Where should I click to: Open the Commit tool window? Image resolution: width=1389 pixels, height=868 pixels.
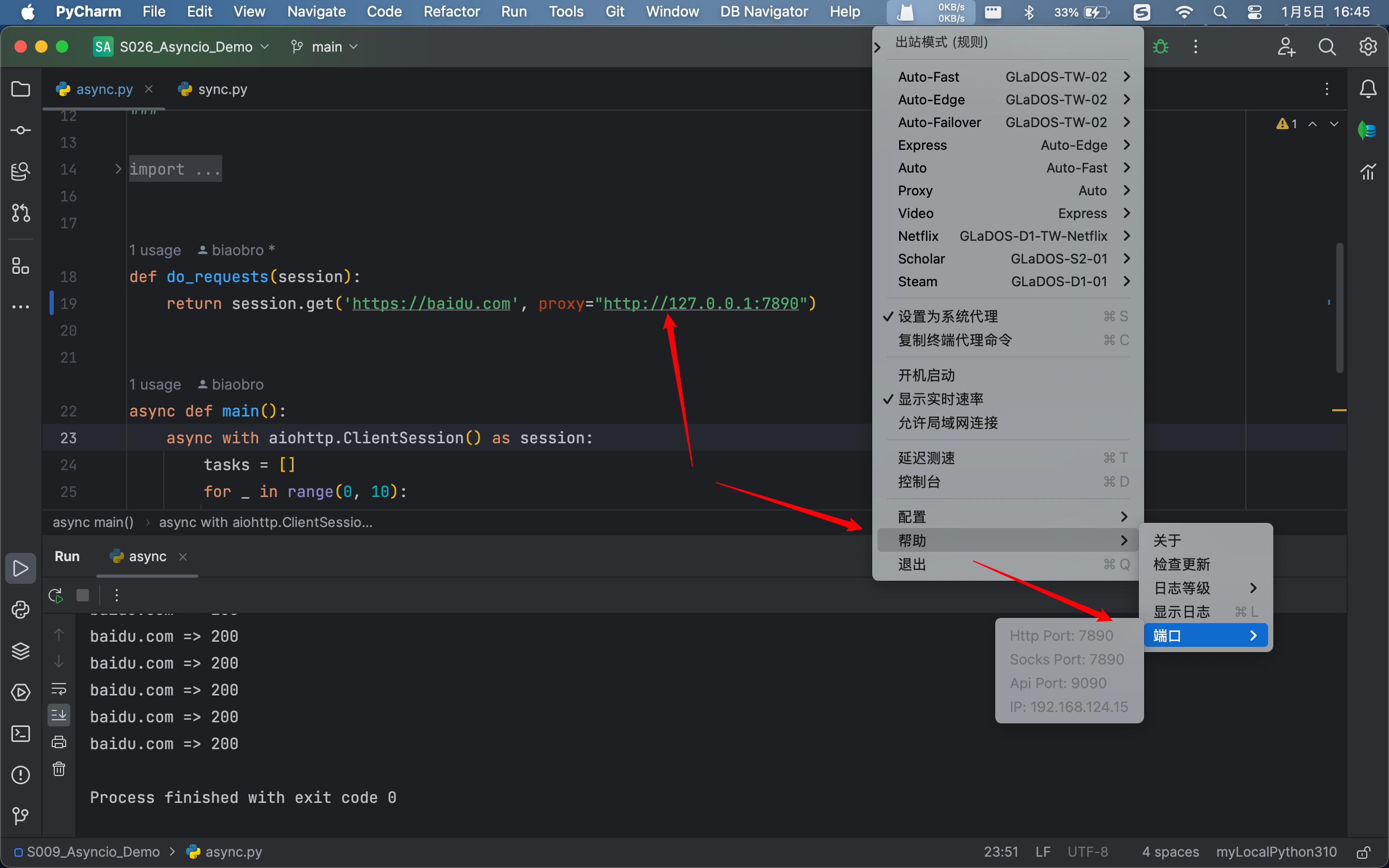click(x=21, y=130)
